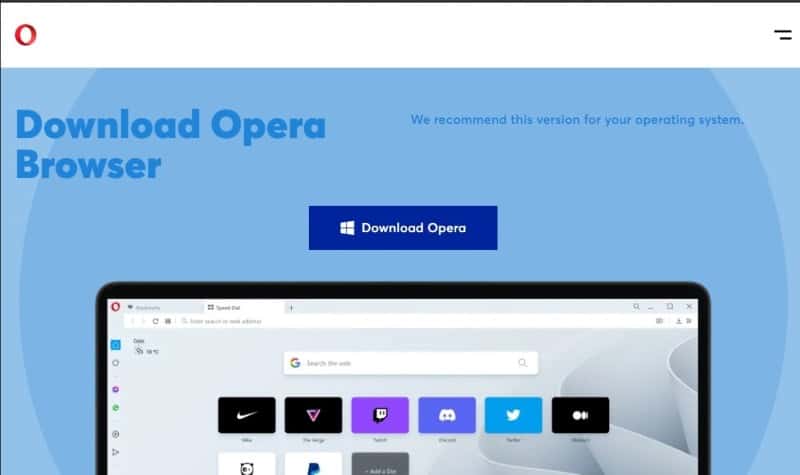
Task: Click the mockup's address bar field
Action: point(413,321)
